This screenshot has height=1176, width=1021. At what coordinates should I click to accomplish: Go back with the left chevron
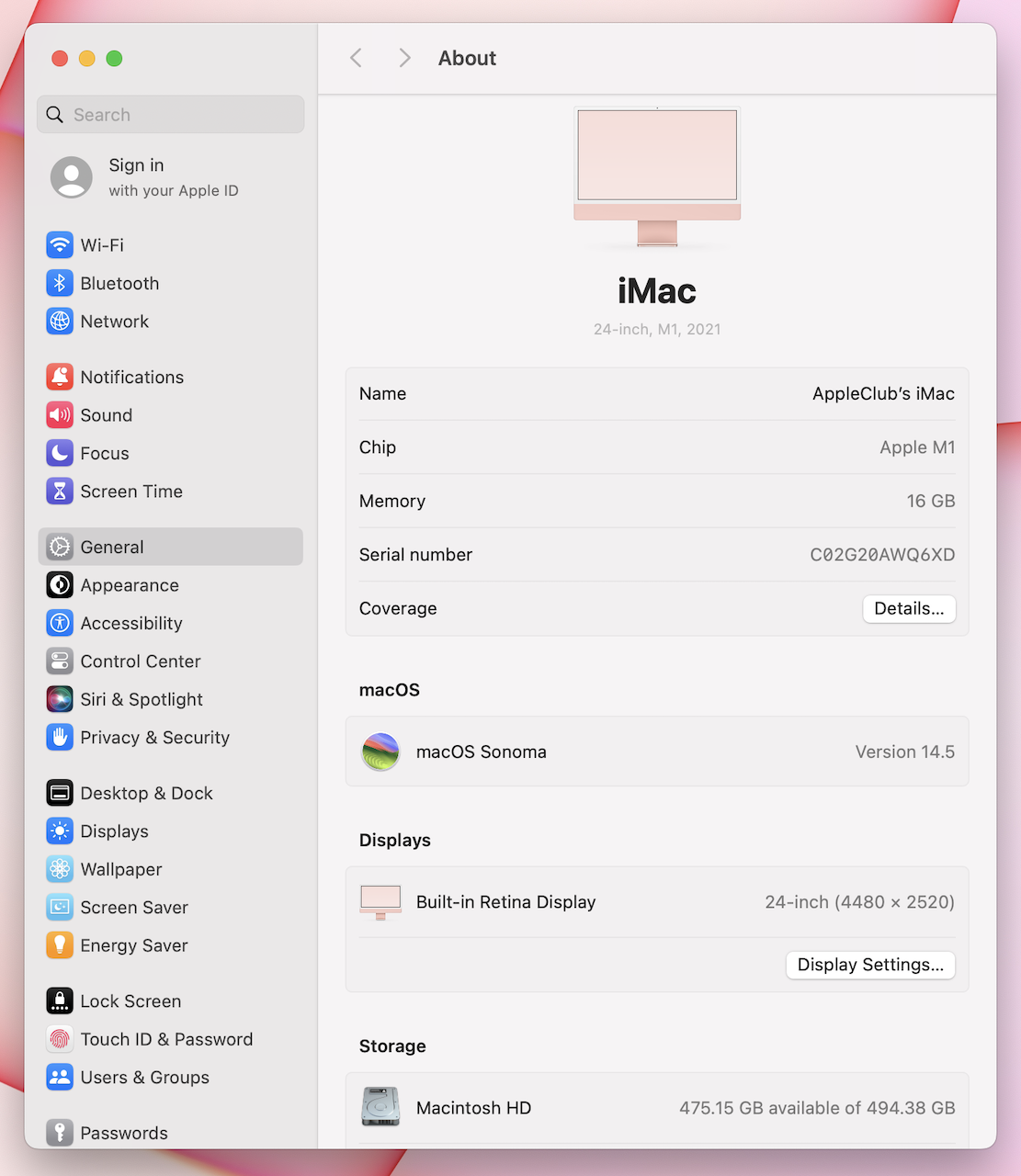tap(357, 58)
